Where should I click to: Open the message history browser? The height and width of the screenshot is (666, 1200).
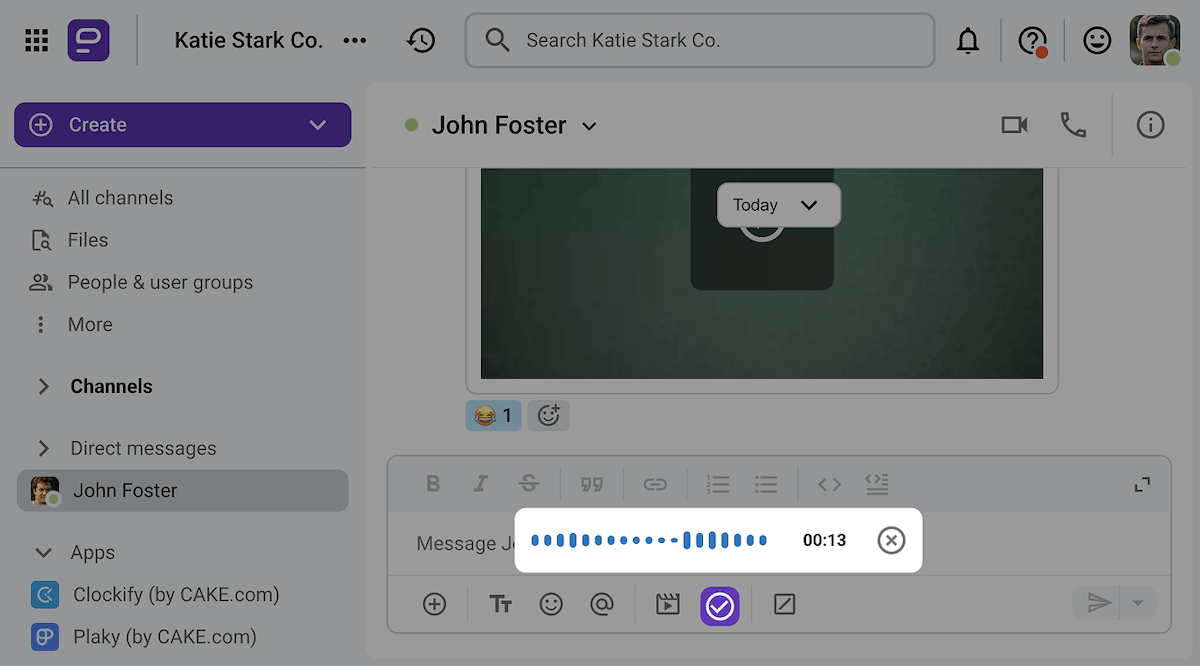[421, 40]
